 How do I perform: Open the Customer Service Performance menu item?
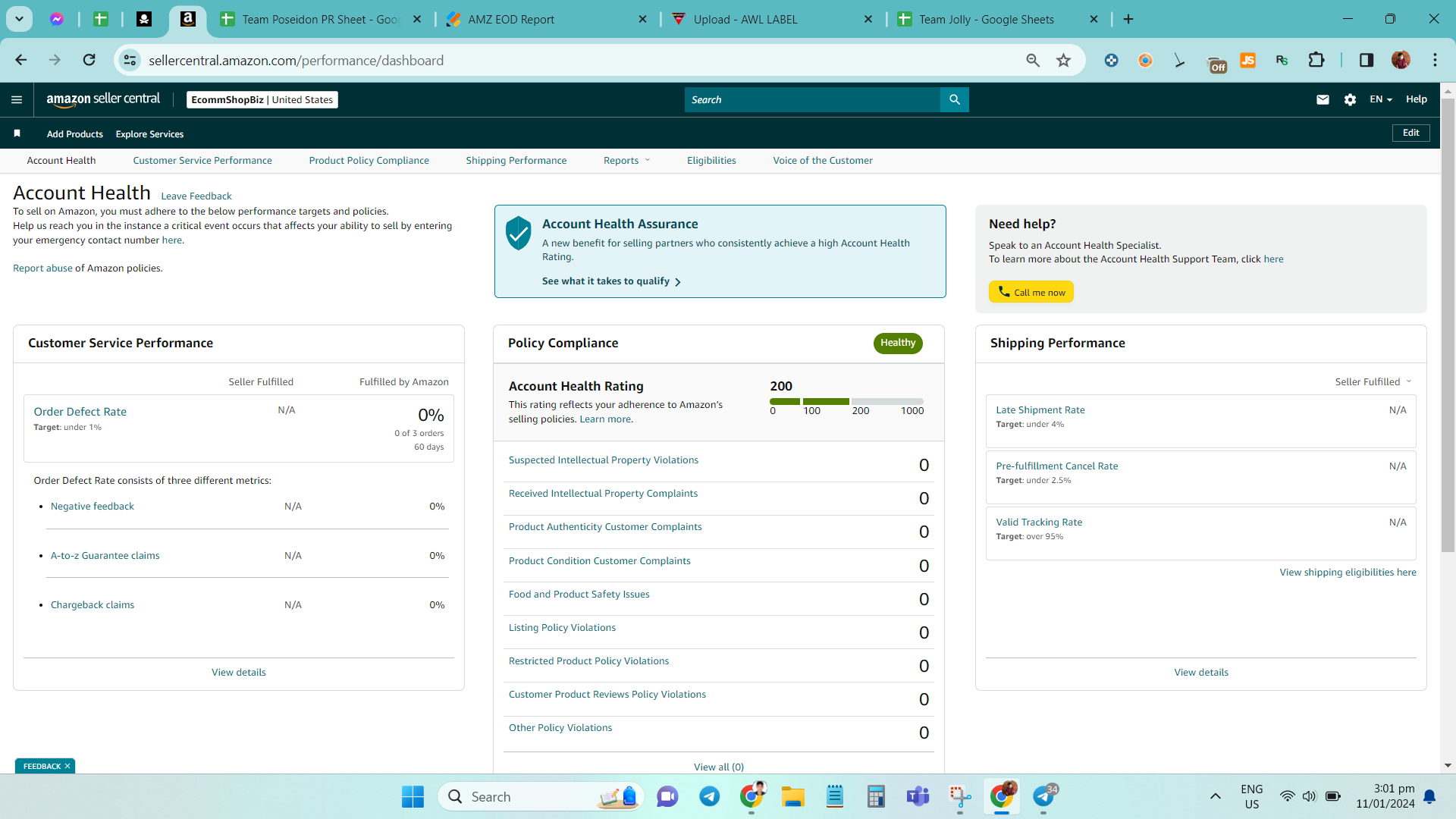202,160
